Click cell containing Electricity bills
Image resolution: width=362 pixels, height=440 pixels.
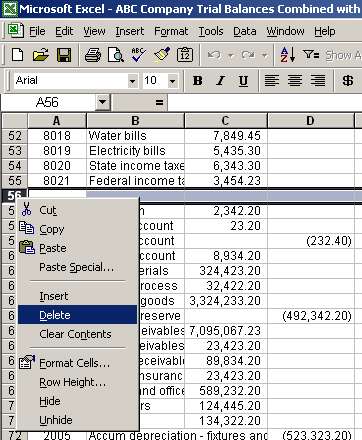(135, 151)
